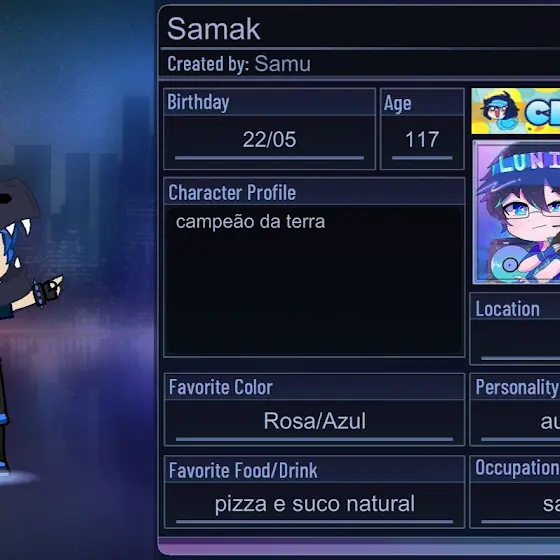Edit the Character Profile text box
This screenshot has height=560, width=560.
[314, 280]
